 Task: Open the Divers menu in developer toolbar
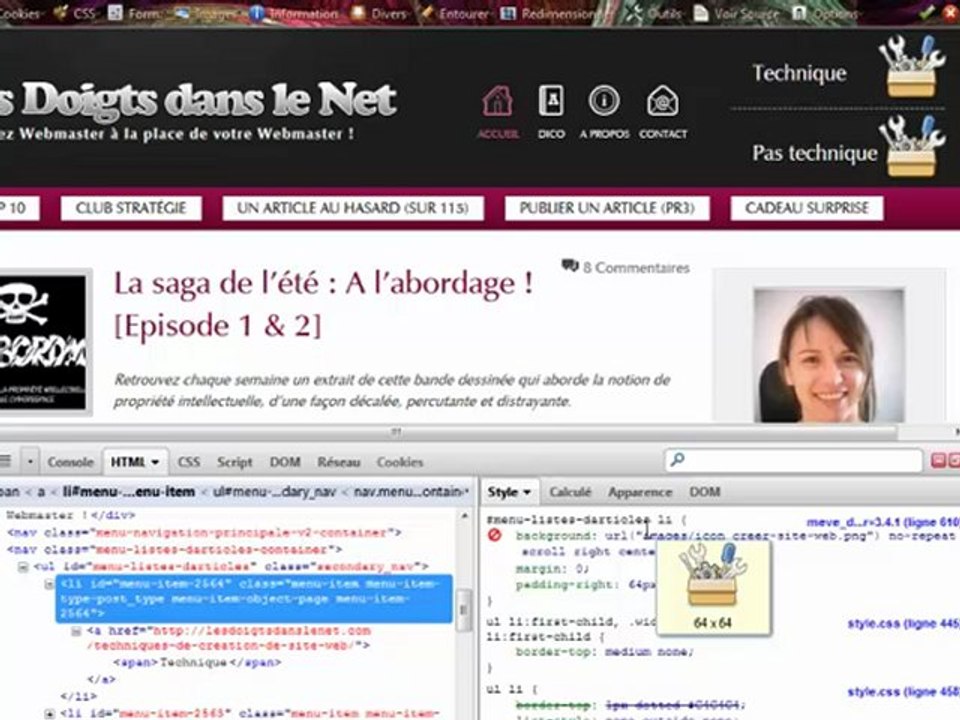pyautogui.click(x=380, y=12)
